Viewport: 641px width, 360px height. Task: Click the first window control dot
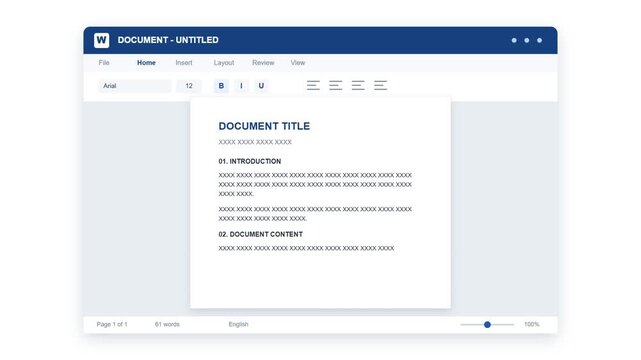click(x=514, y=40)
